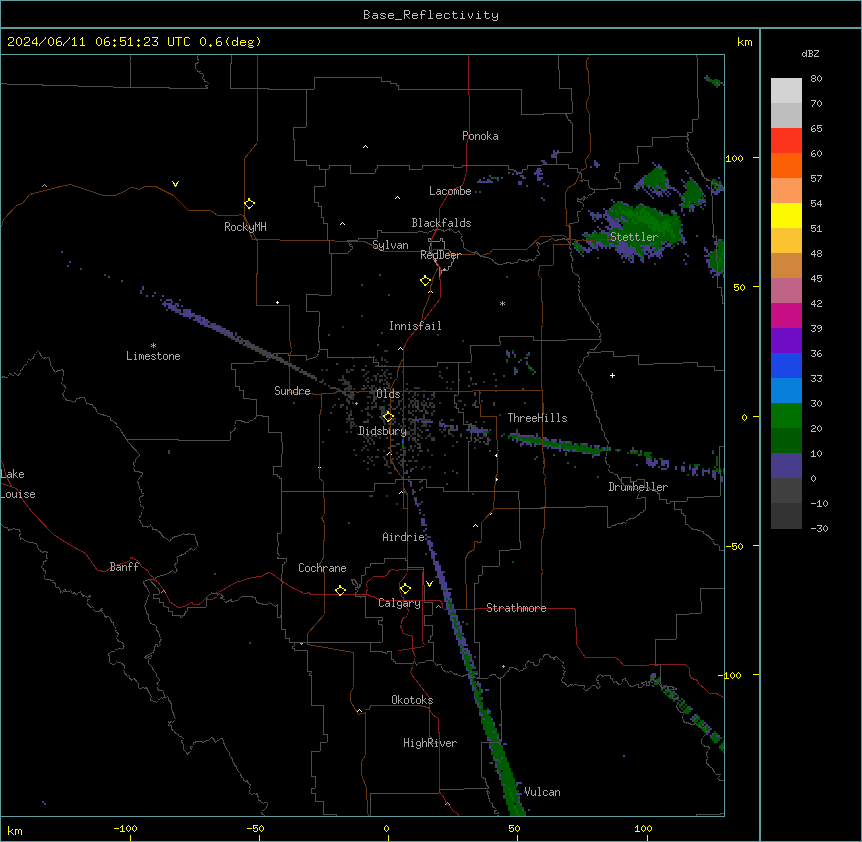Image resolution: width=862 pixels, height=842 pixels.
Task: Click yellow diamond marker above Calgary
Action: click(x=405, y=589)
